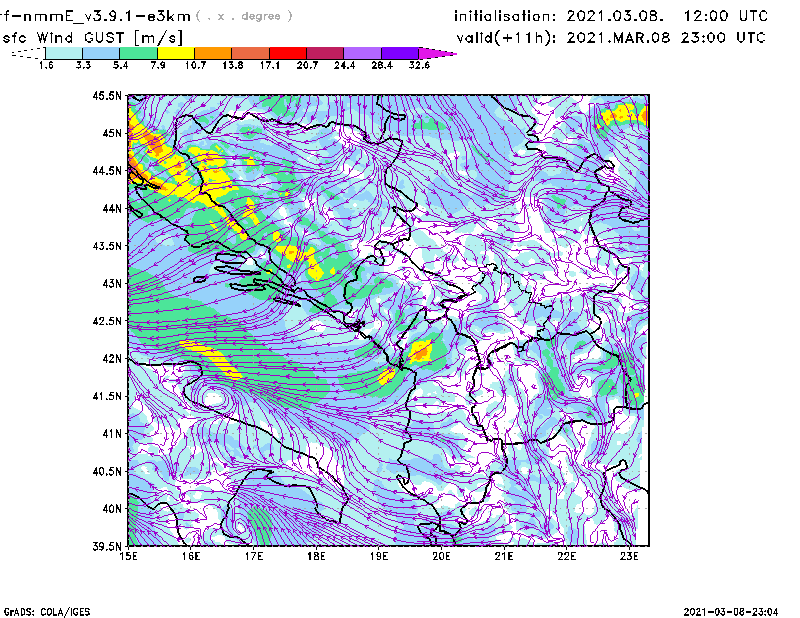Click the '21E' longitude label

[504, 556]
